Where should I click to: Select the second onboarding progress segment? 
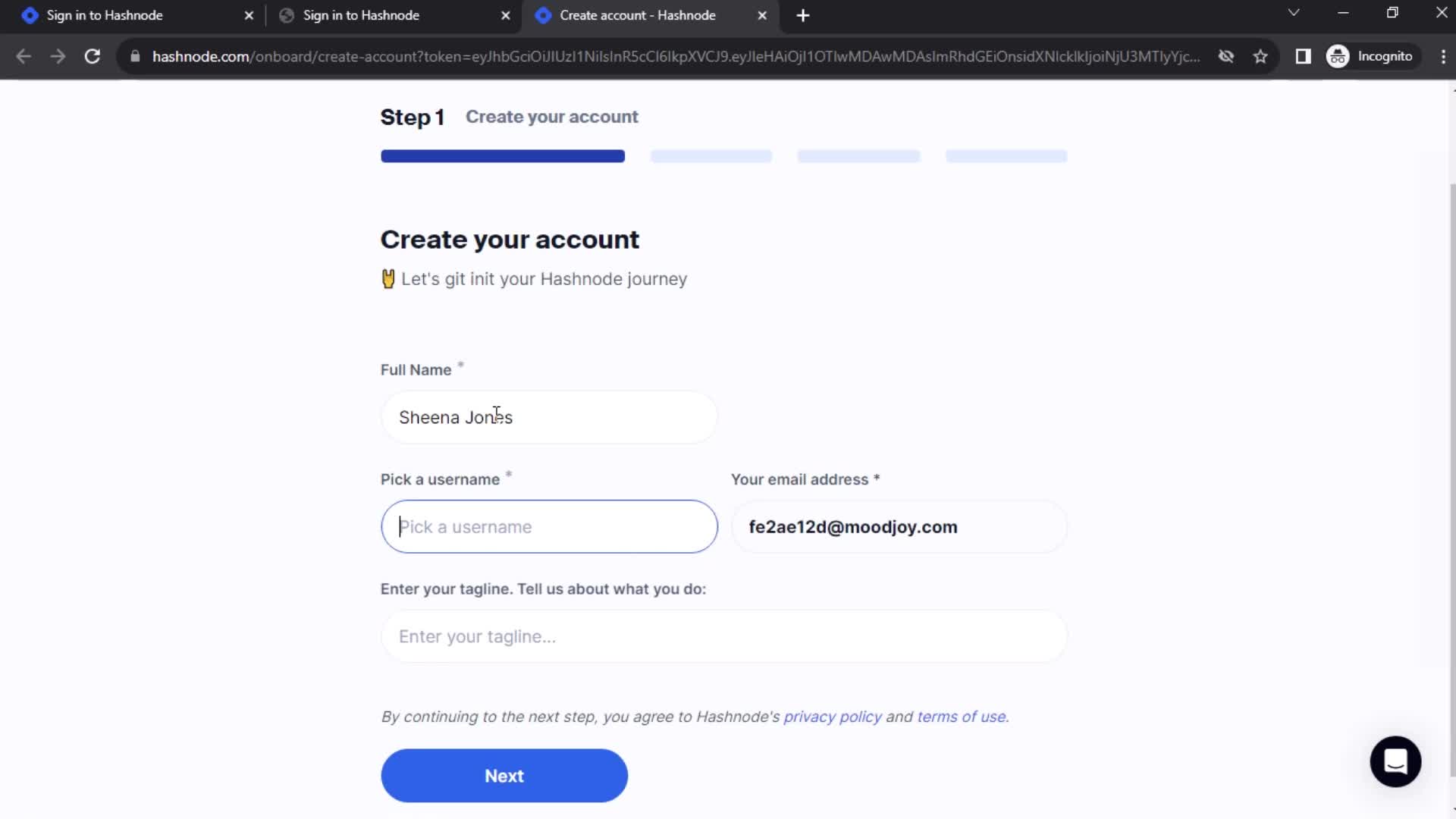(711, 156)
